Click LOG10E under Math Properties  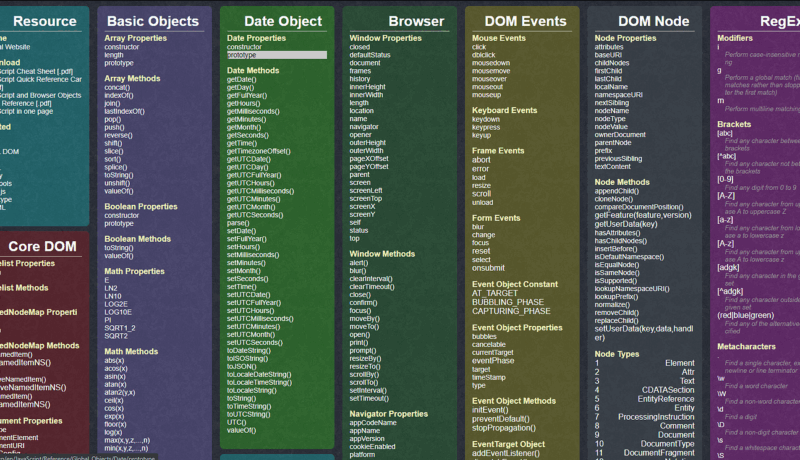coord(118,312)
